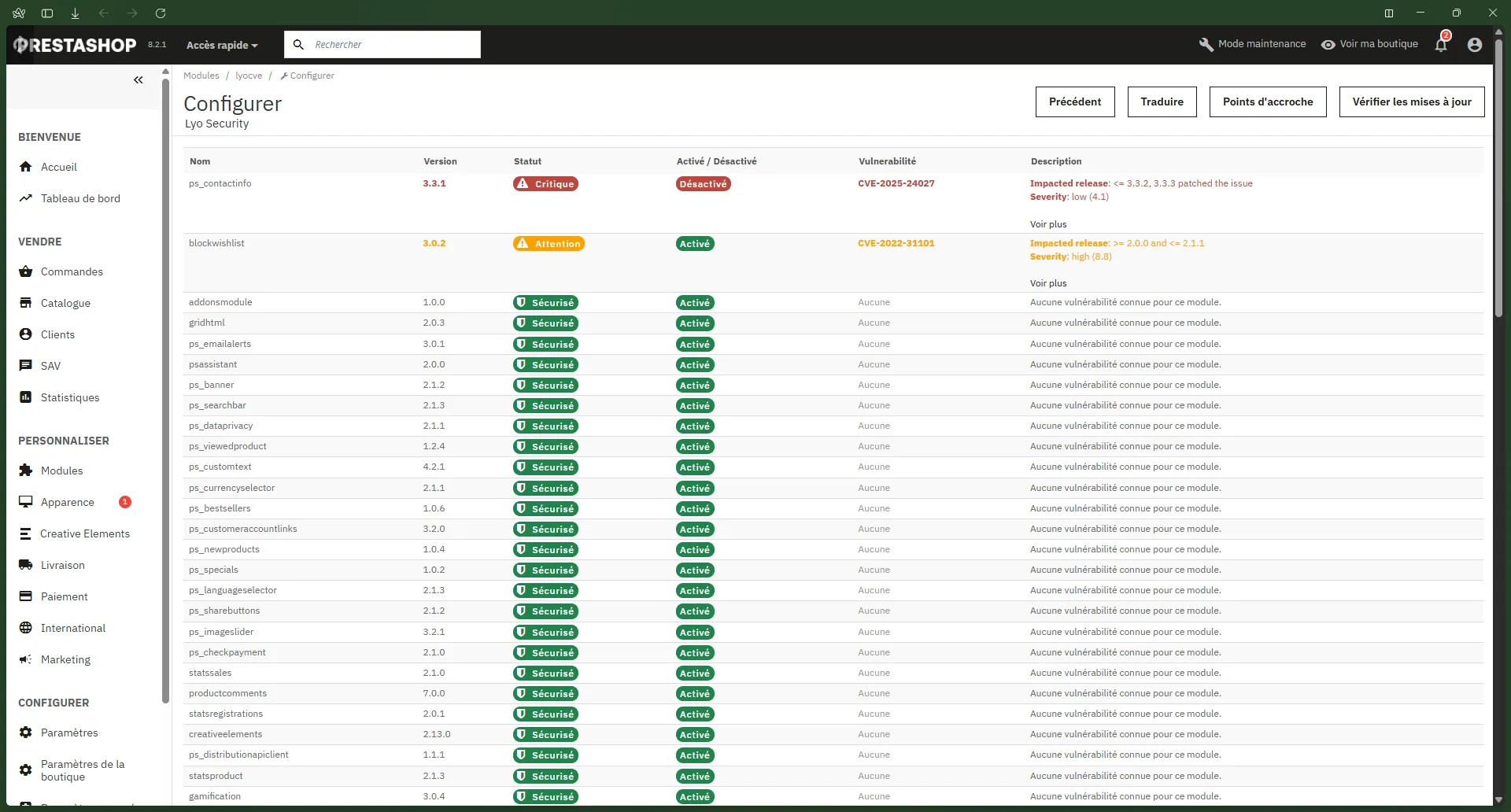
Task: Collapse the sidebar menu with double chevron
Action: [x=139, y=80]
